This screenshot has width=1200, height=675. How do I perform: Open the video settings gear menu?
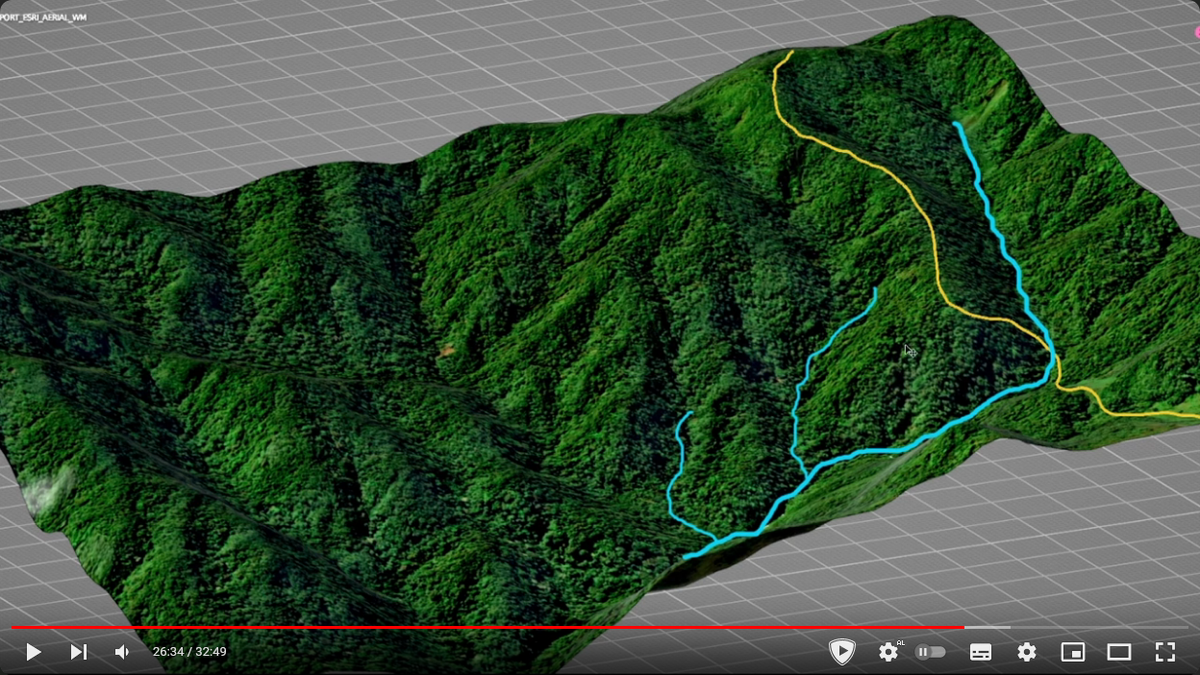click(x=1027, y=652)
